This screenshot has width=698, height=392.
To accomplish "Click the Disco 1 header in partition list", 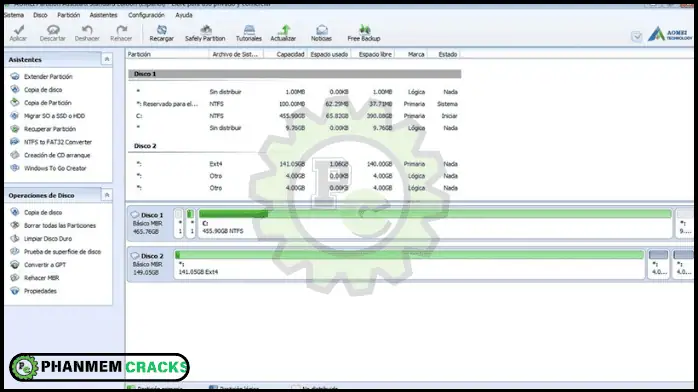I will pos(295,74).
